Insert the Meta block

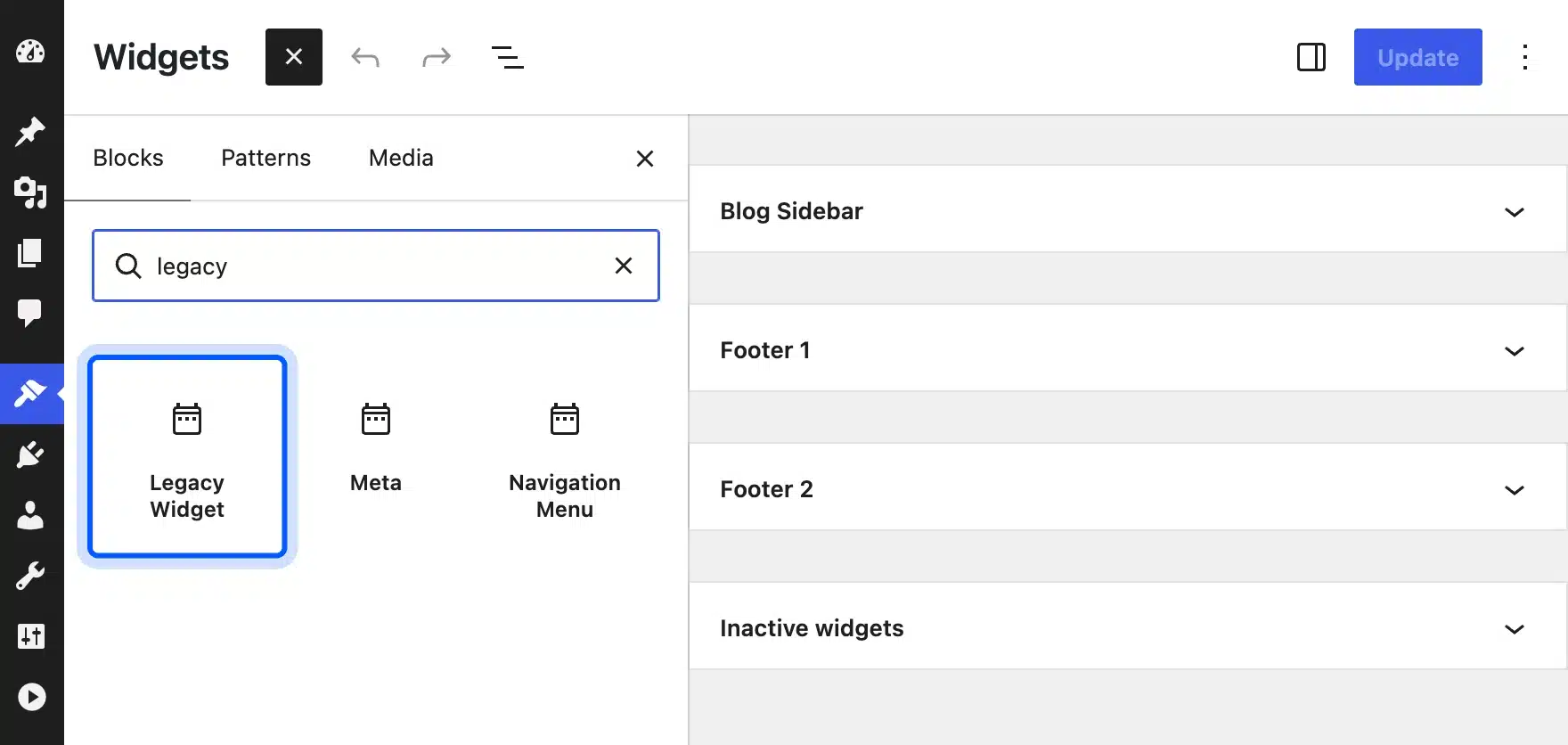click(x=376, y=456)
